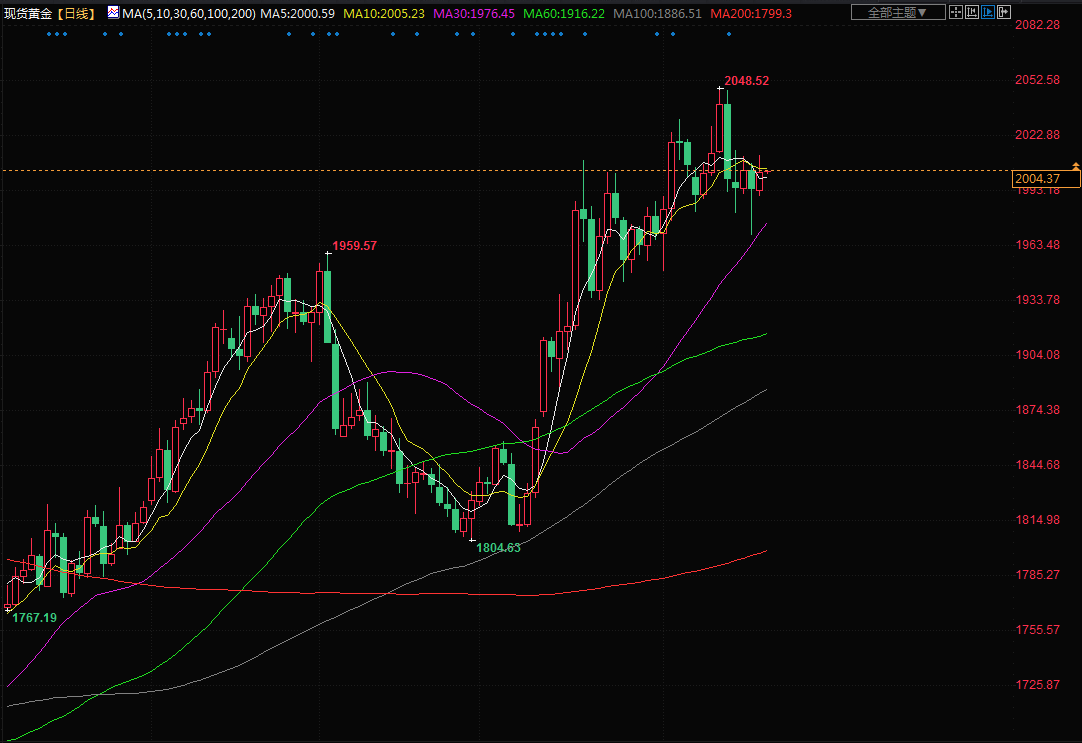Click the gray MA100:1886.51 legend entry
This screenshot has width=1082, height=743.
pyautogui.click(x=658, y=14)
